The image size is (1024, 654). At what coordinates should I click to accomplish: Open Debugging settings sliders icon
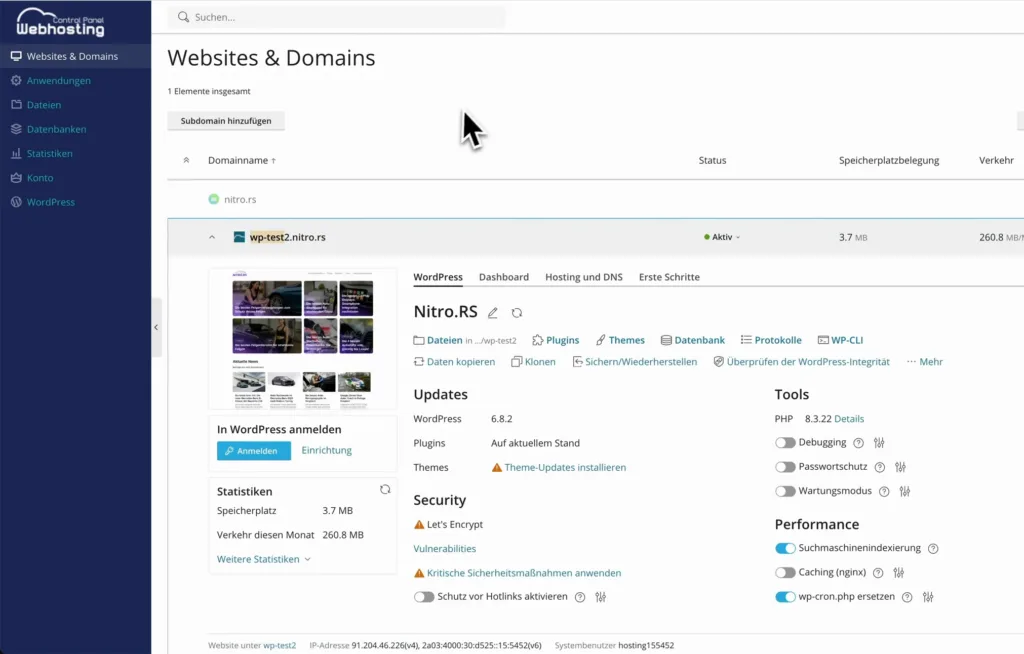(x=879, y=443)
